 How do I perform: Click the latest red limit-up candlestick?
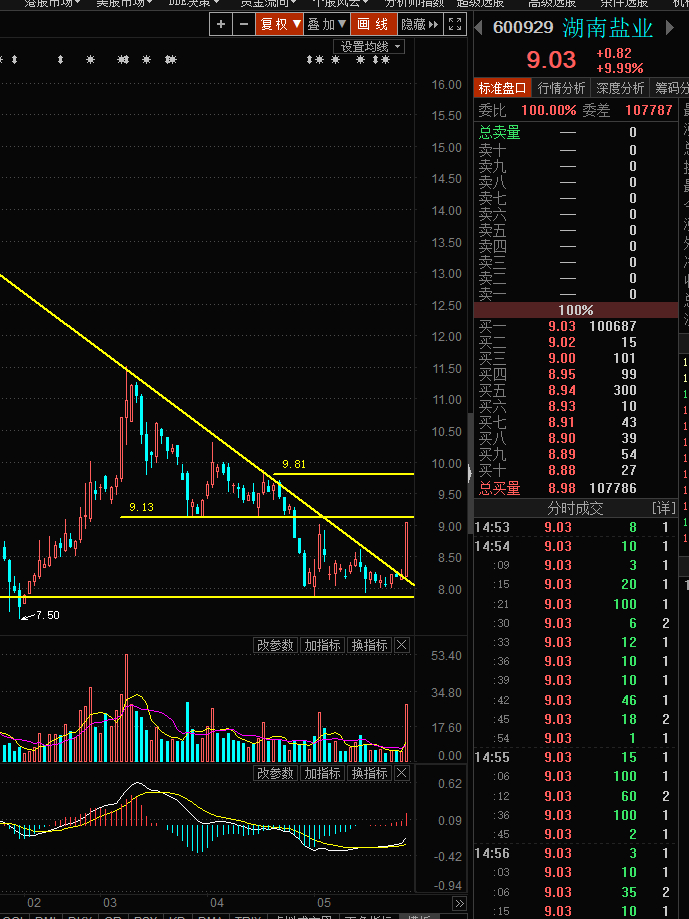[x=407, y=551]
